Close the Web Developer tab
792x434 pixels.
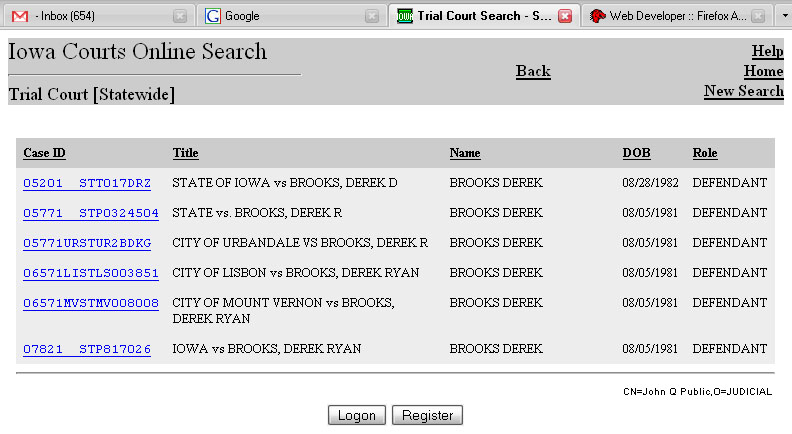pos(757,16)
